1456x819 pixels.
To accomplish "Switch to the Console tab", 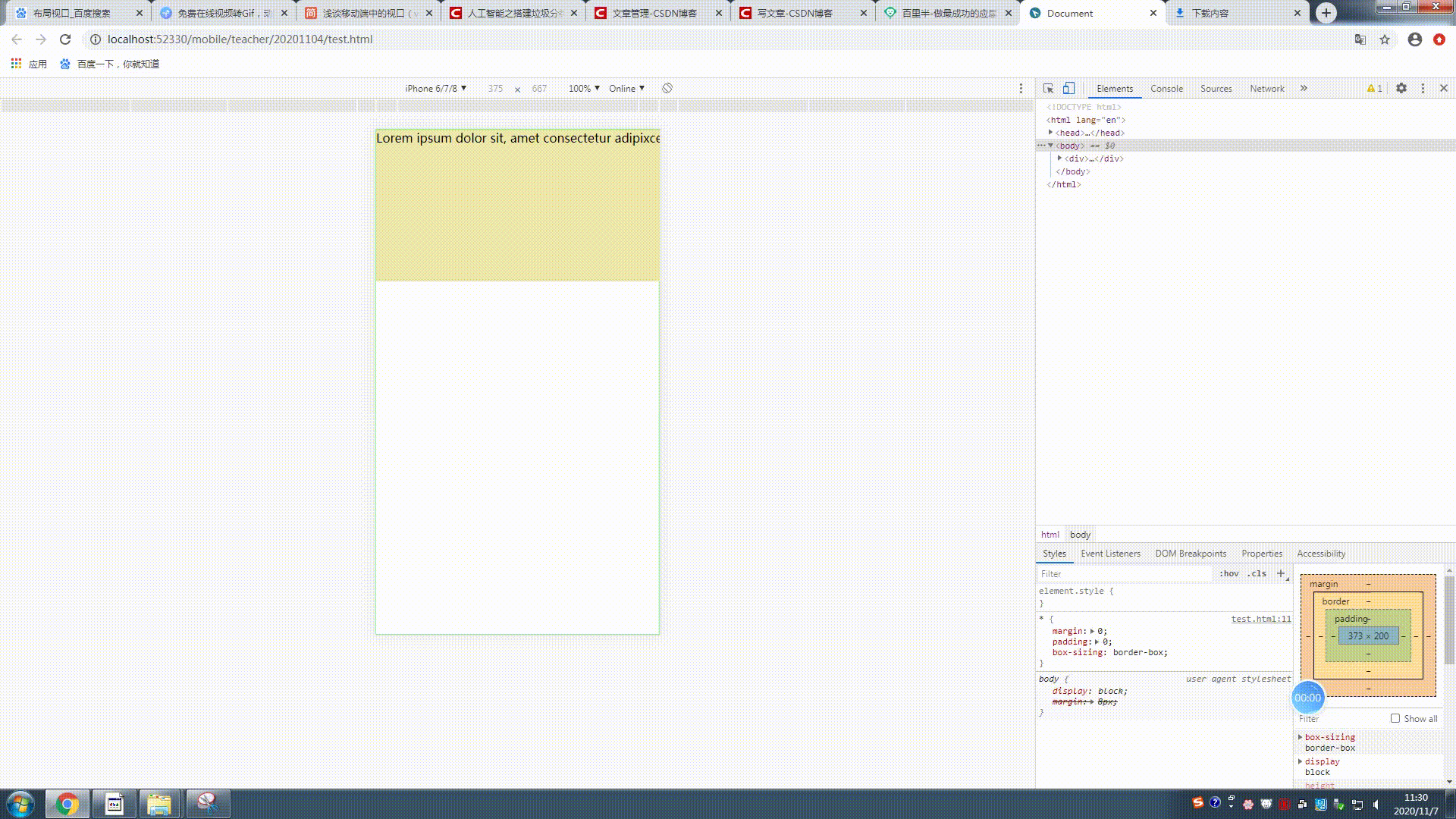I will pyautogui.click(x=1166, y=89).
